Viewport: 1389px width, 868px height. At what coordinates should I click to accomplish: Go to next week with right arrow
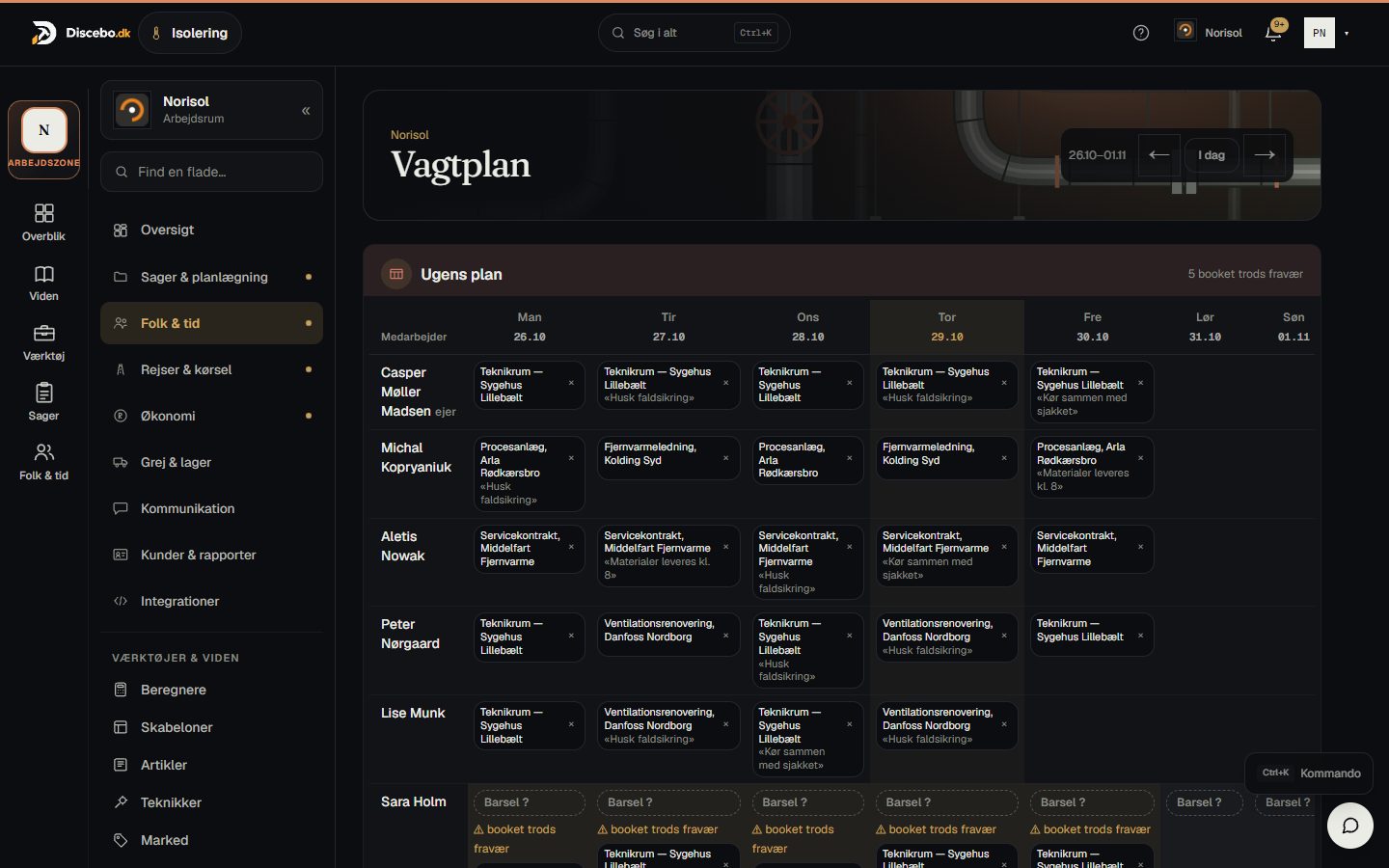[1265, 154]
